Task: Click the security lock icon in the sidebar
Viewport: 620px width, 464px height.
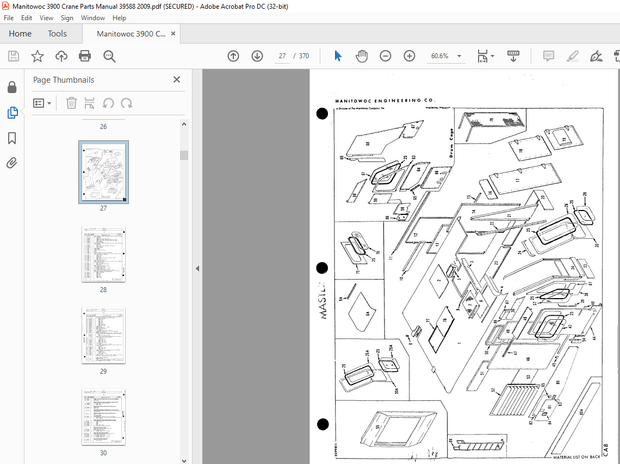Action: pos(12,87)
